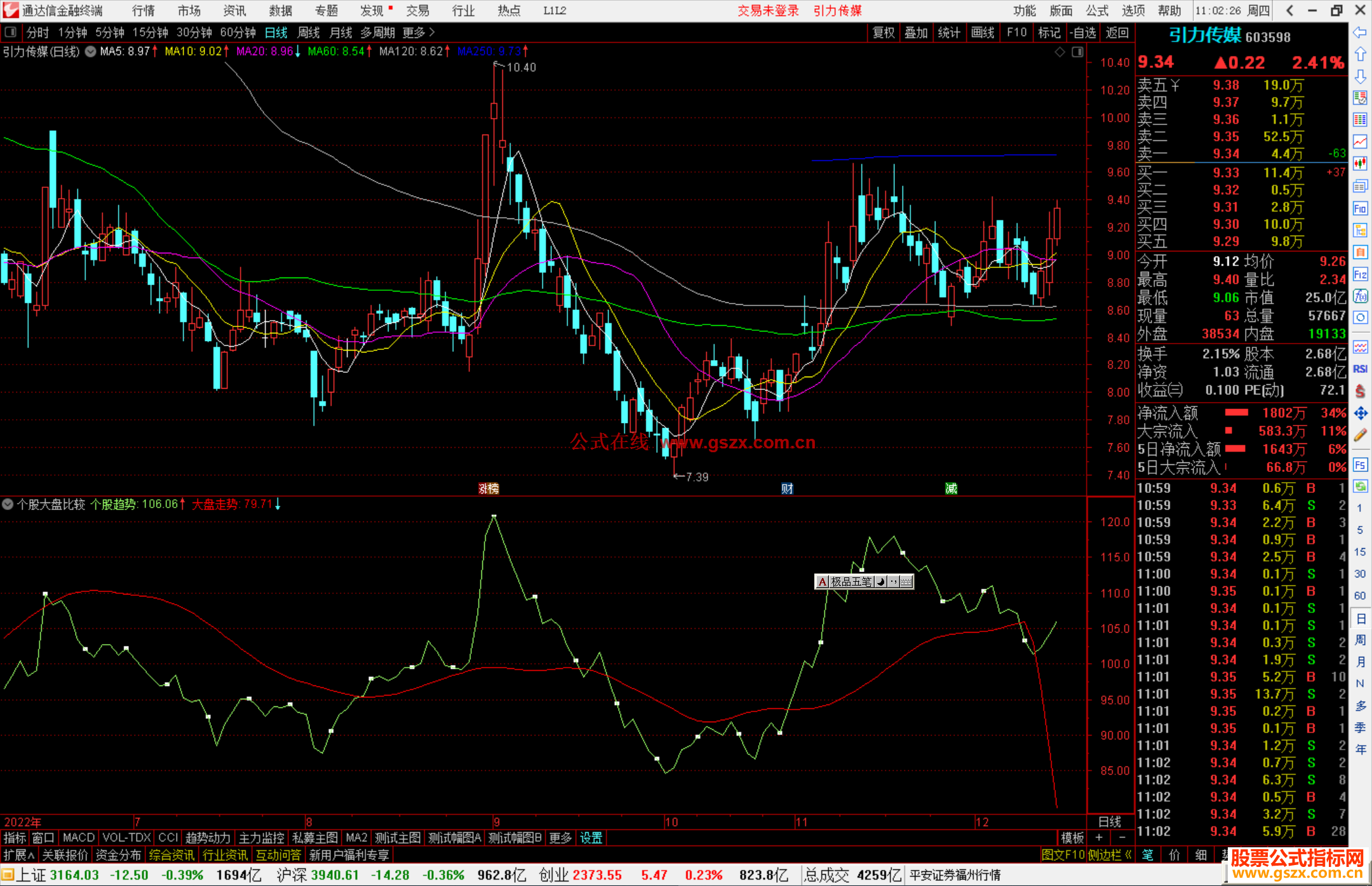
Task: Click the plus zoom-in chart button
Action: click(x=1099, y=838)
